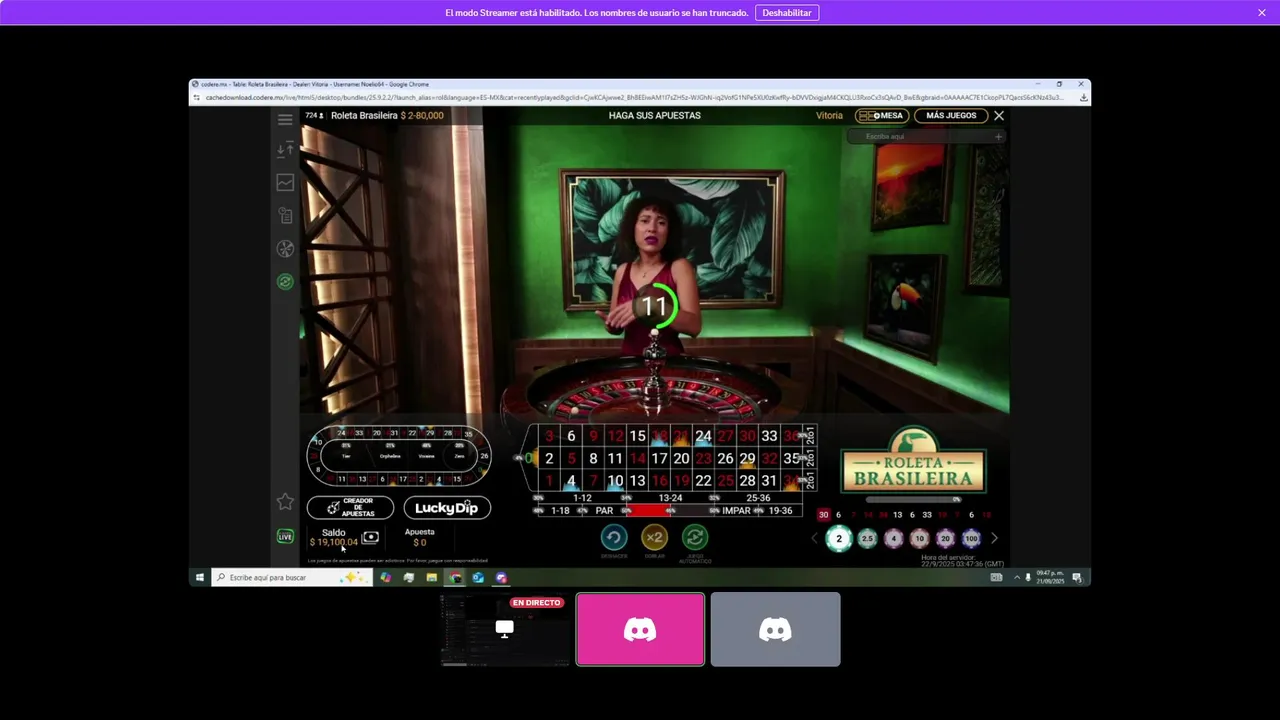Bet on PAR (even)
Image resolution: width=1280 pixels, height=720 pixels.
pyautogui.click(x=604, y=511)
